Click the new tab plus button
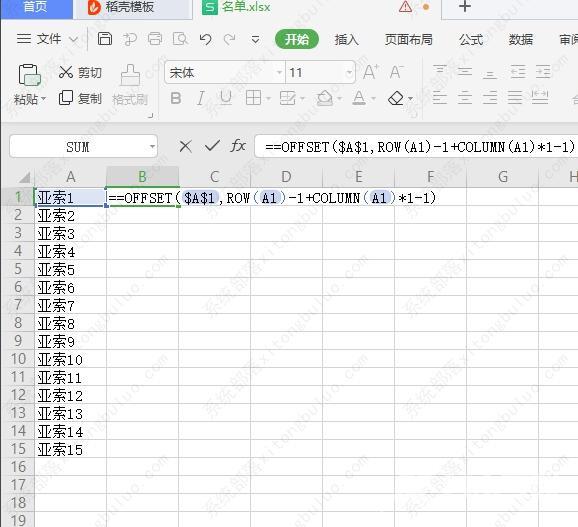 pyautogui.click(x=465, y=6)
